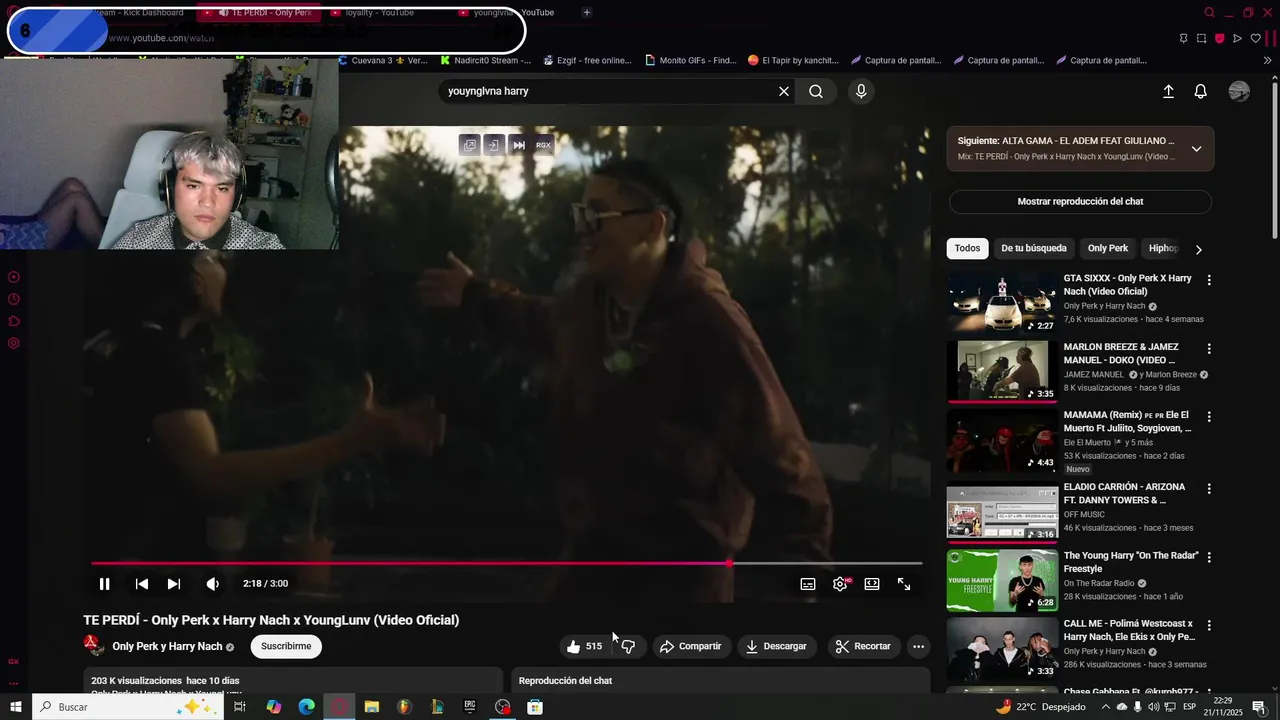This screenshot has width=1280, height=720.
Task: Click Mostrar reproducción del chat
Action: (x=1080, y=201)
